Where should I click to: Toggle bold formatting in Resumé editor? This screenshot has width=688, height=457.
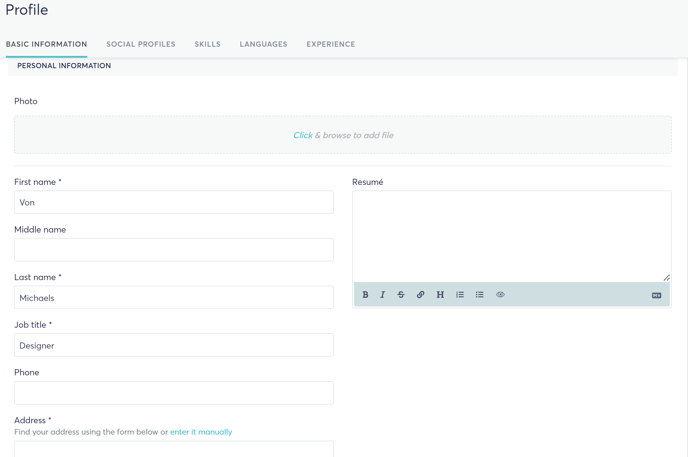pyautogui.click(x=365, y=295)
